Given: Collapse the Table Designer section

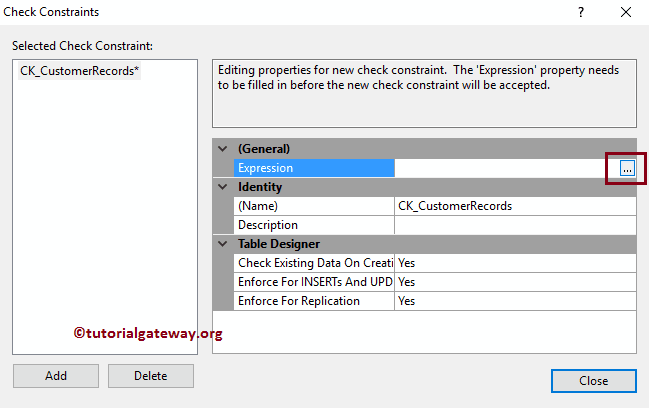Looking at the screenshot, I should 222,244.
